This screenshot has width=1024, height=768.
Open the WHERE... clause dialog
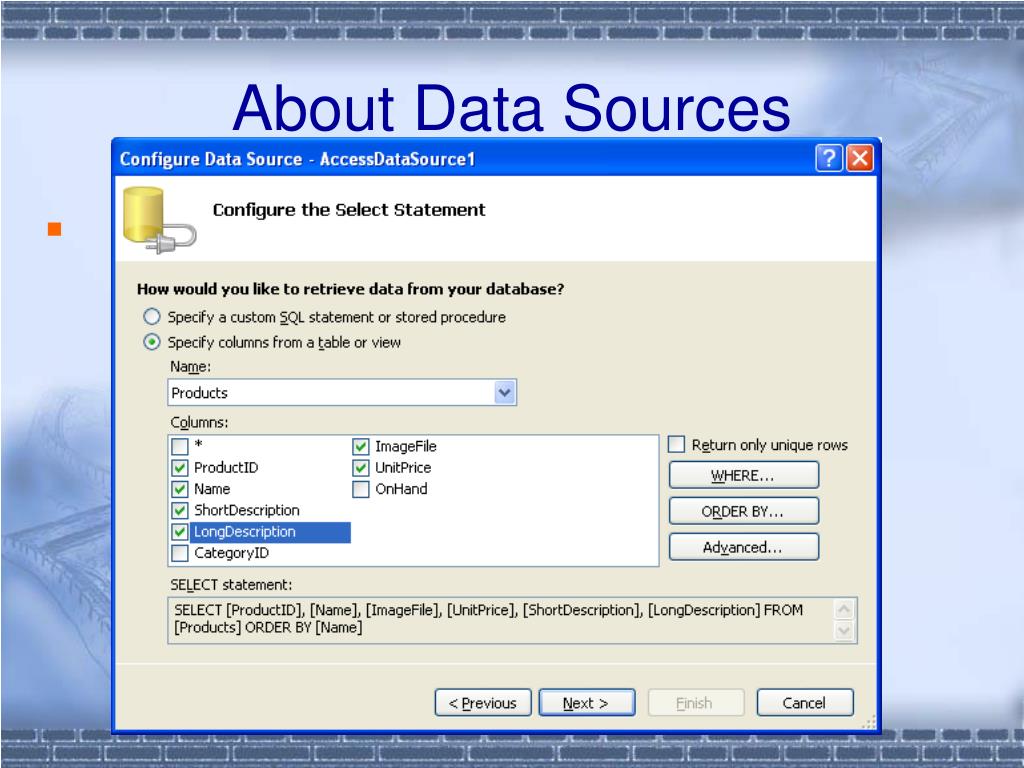tap(743, 475)
